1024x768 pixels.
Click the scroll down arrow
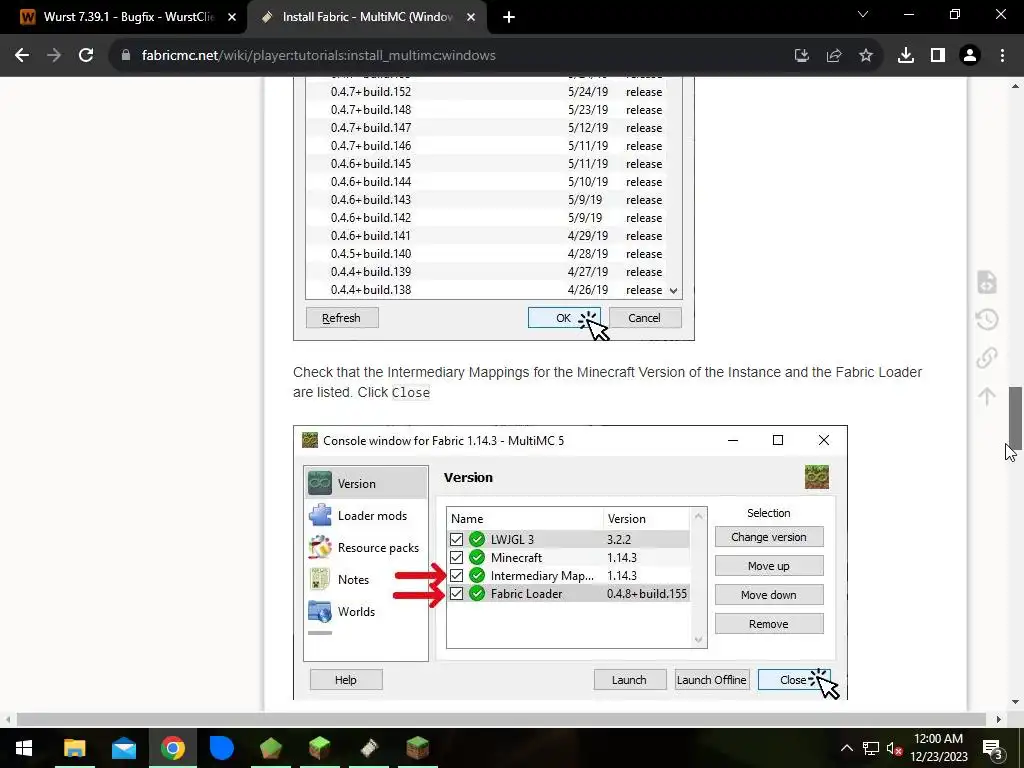pos(1015,702)
